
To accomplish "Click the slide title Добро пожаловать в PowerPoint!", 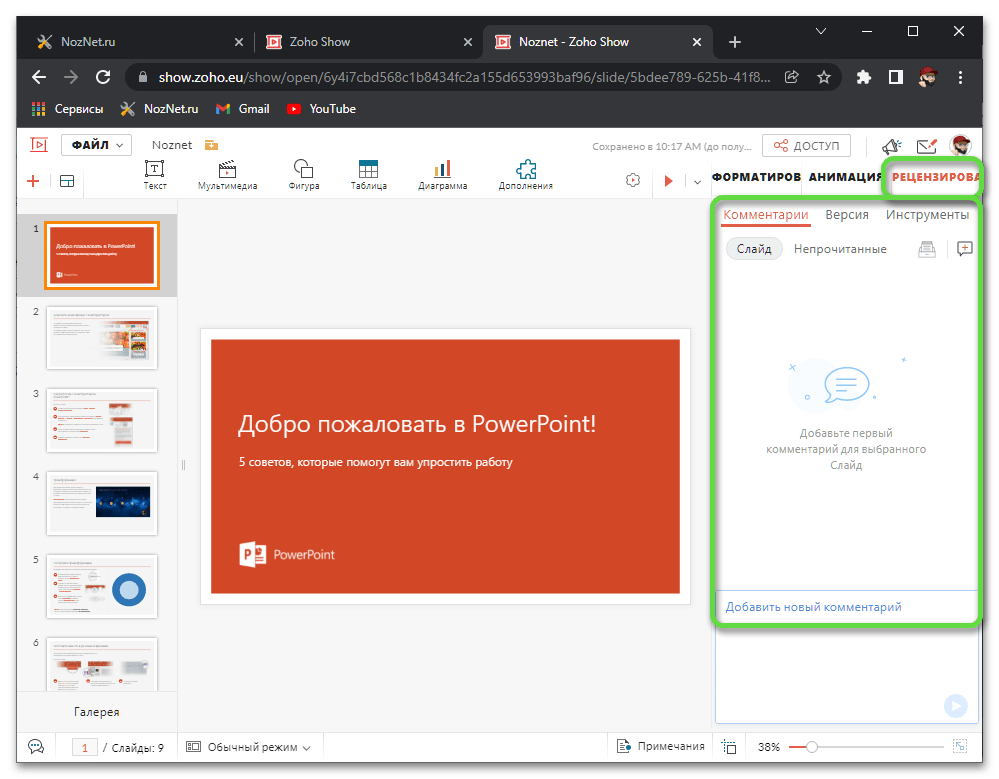I will (417, 424).
